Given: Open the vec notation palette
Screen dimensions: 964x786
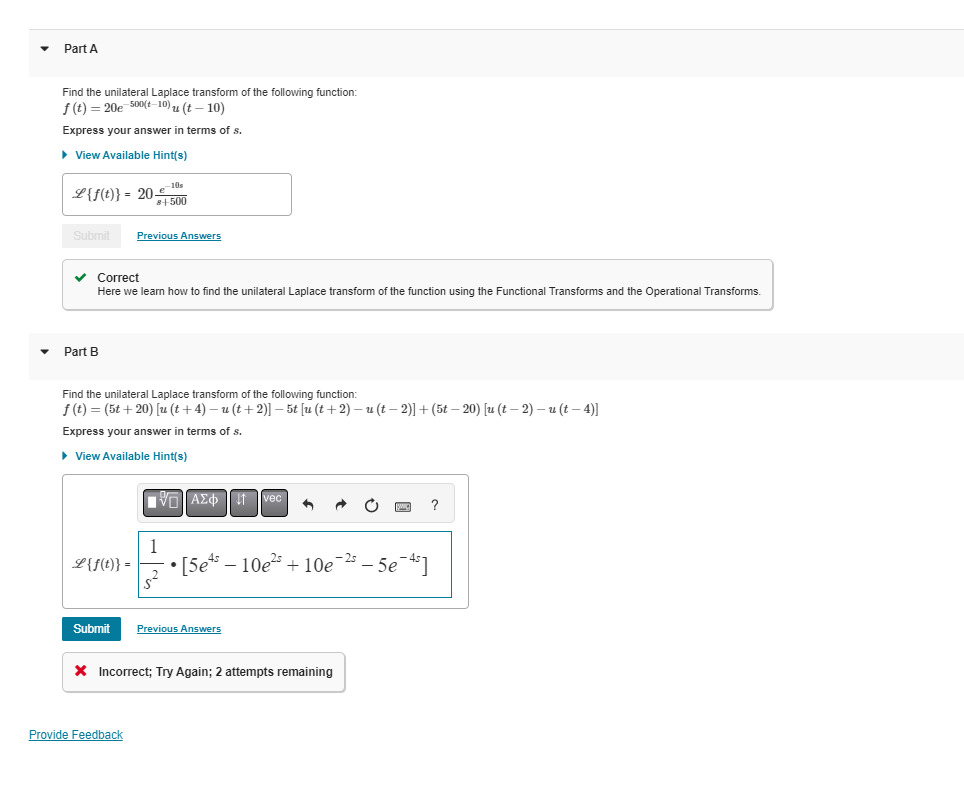Looking at the screenshot, I should coord(273,502).
